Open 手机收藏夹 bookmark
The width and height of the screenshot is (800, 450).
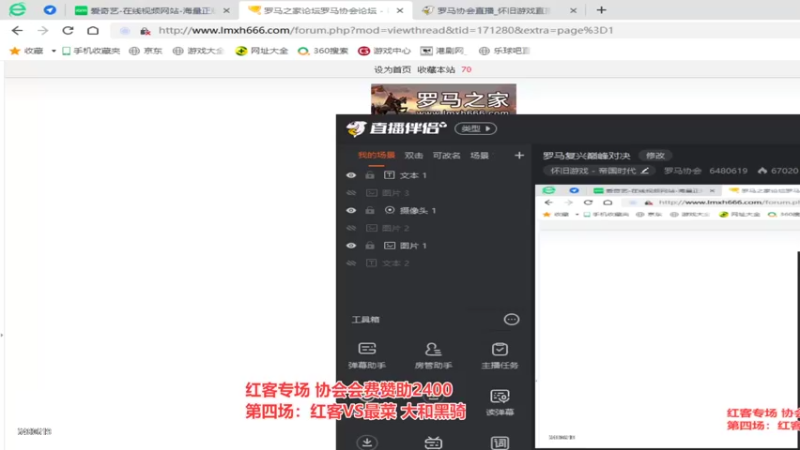coord(91,51)
